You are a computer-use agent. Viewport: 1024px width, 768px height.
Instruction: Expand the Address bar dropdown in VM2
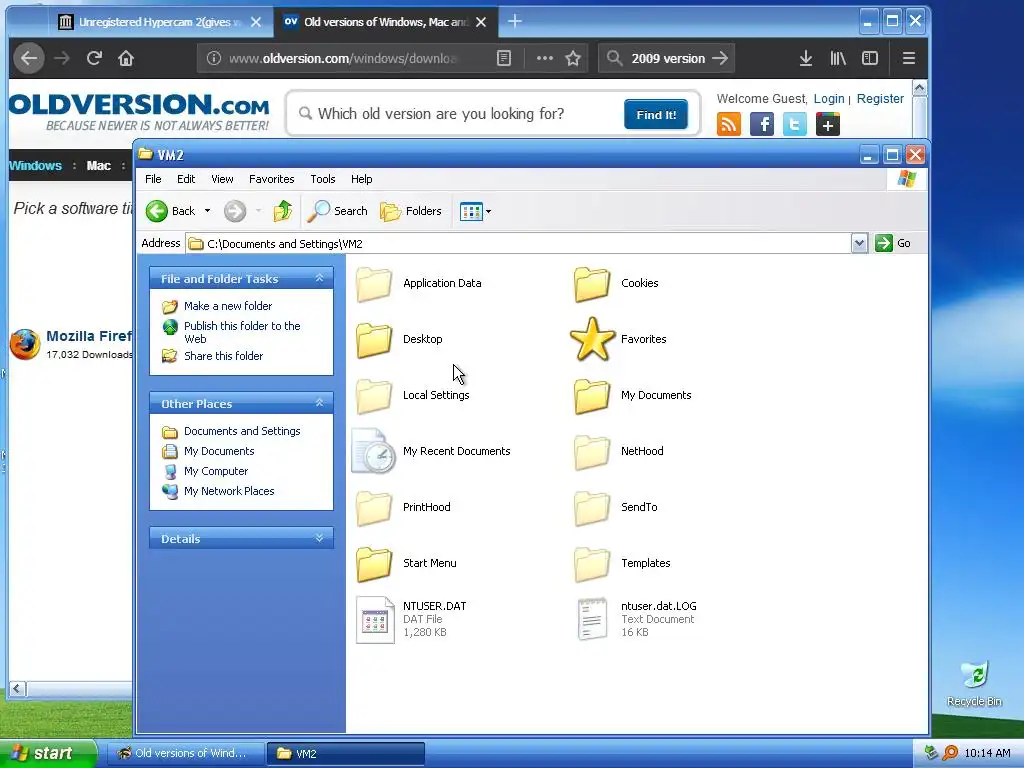click(x=859, y=243)
